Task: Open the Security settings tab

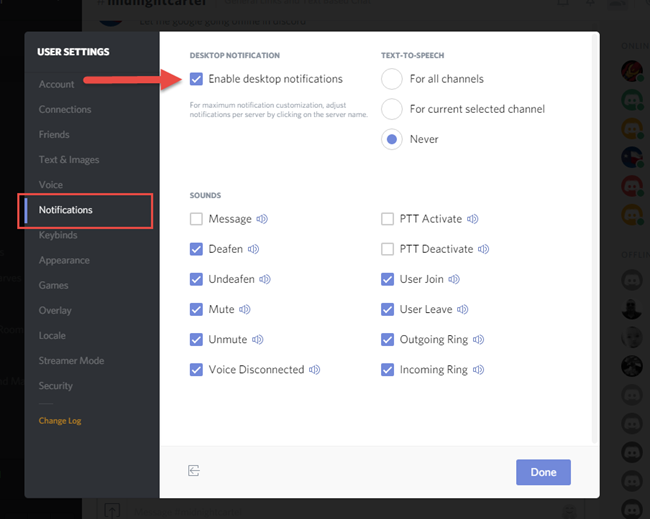Action: (56, 386)
